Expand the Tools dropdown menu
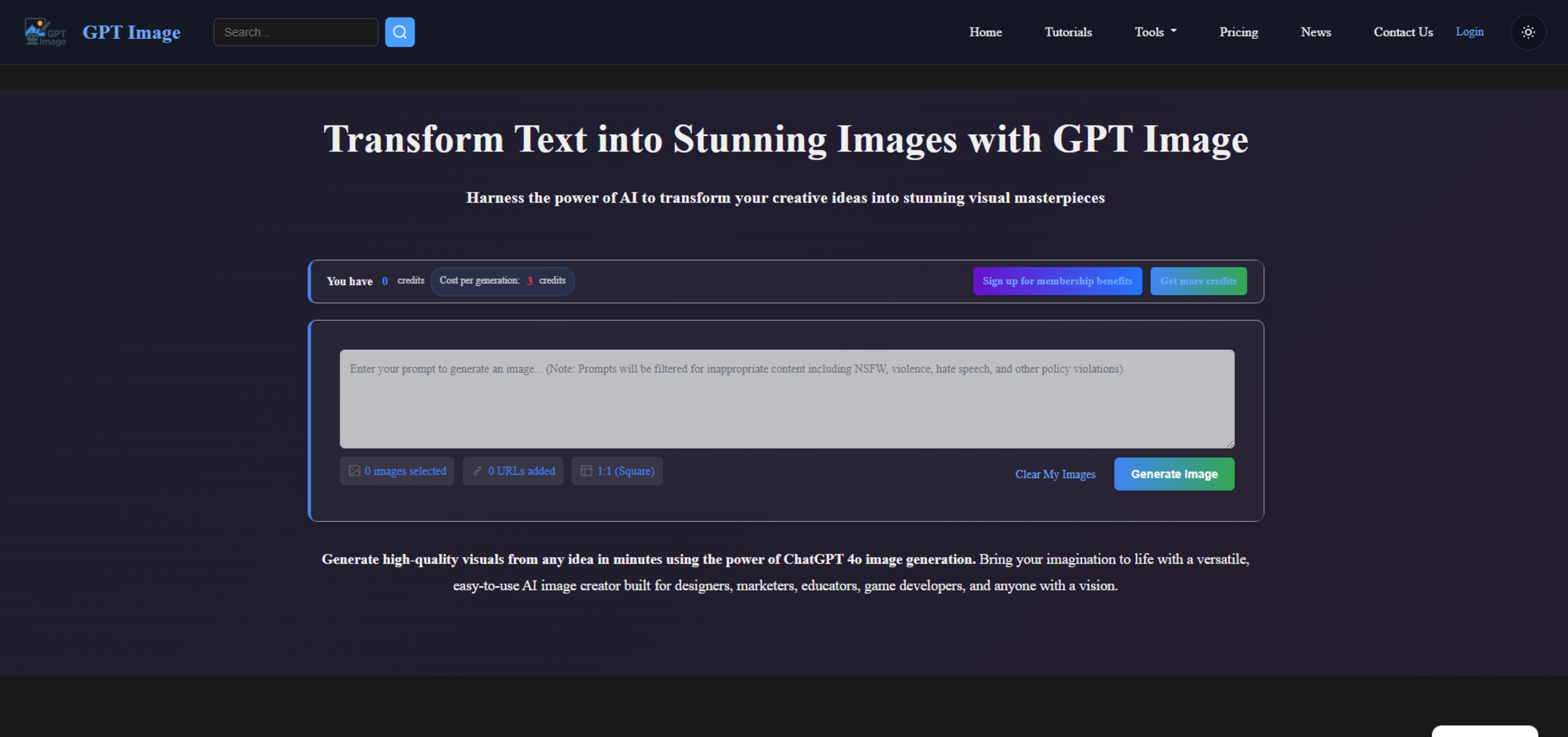 tap(1155, 32)
